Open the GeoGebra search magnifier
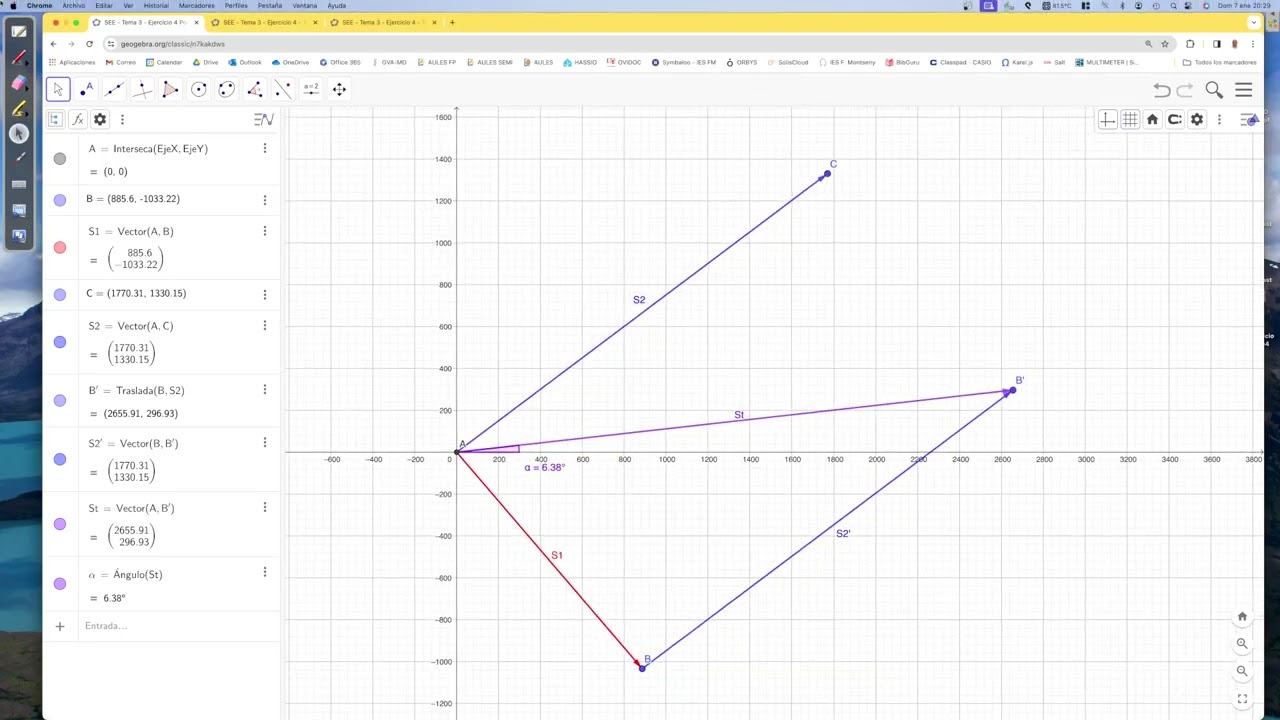 (1214, 90)
